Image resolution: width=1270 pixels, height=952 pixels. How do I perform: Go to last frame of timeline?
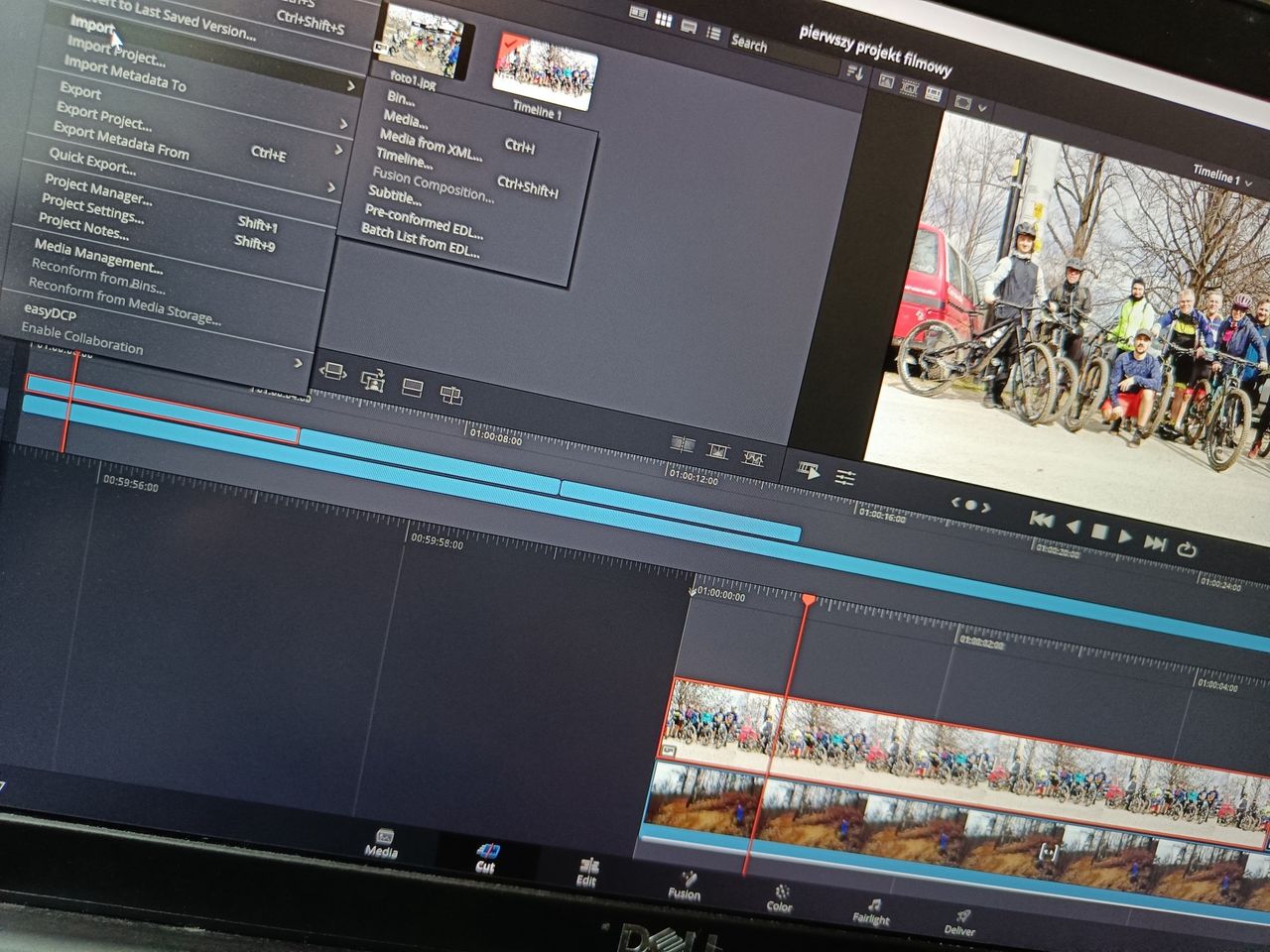pyautogui.click(x=1155, y=542)
